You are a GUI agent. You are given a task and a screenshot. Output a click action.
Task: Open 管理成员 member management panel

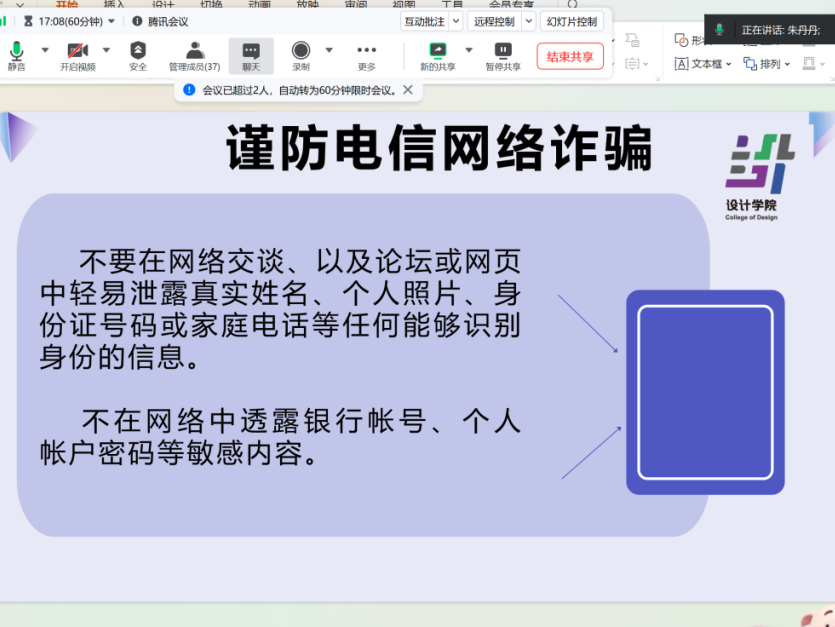(x=194, y=55)
